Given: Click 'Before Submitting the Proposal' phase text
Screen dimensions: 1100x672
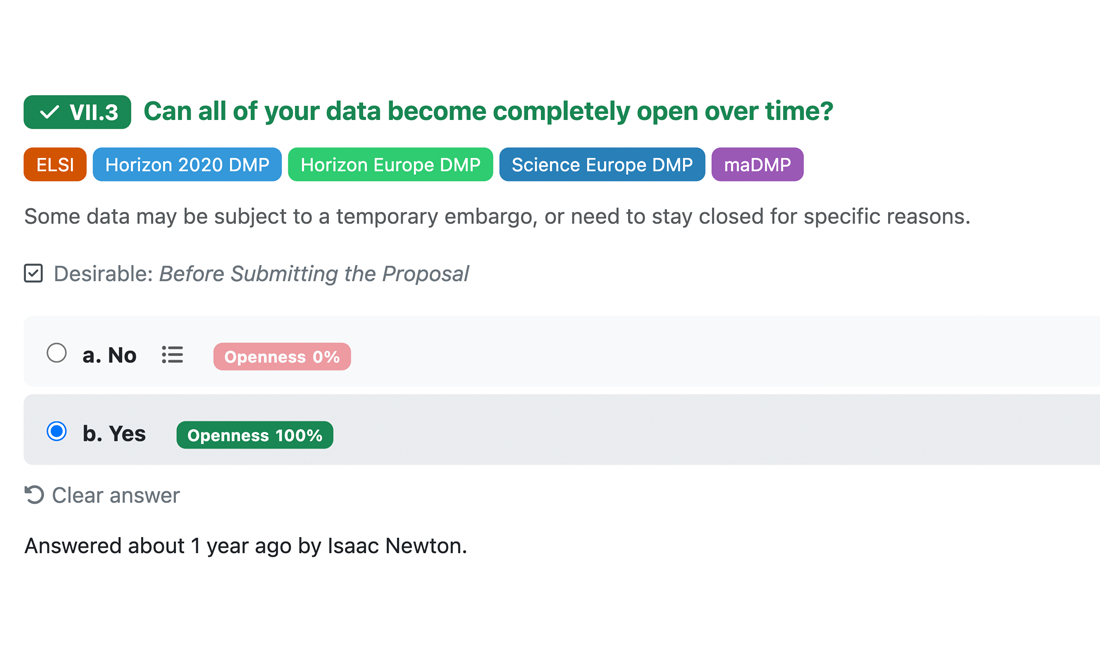Looking at the screenshot, I should 314,274.
